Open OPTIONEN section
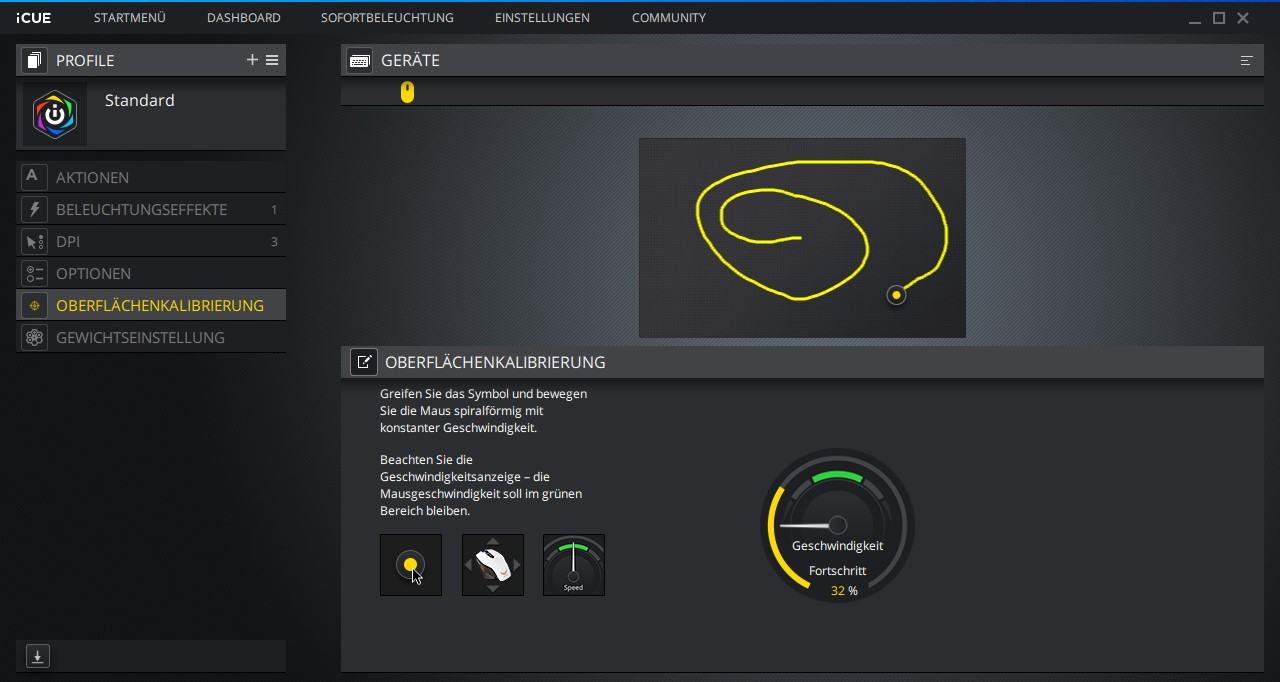This screenshot has height=682, width=1280. [x=151, y=273]
